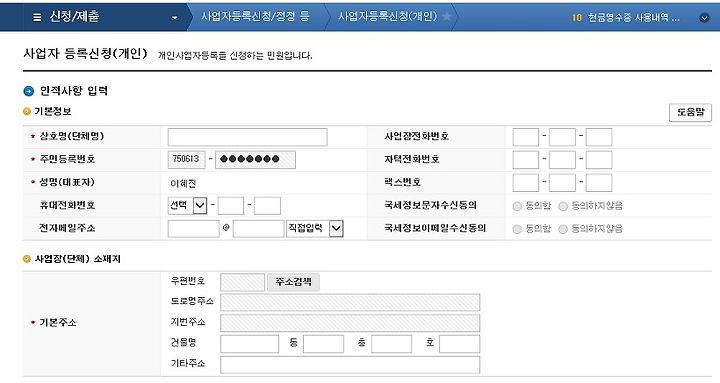Image resolution: width=720 pixels, height=383 pixels.
Task: Toggle the favorite star icon
Action: click(446, 17)
